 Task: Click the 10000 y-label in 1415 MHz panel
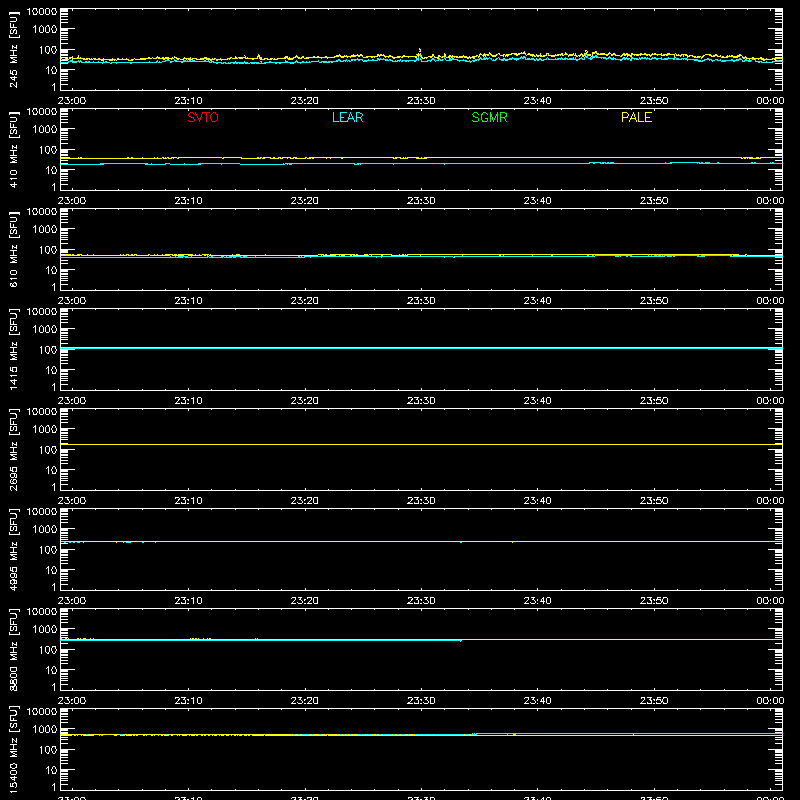(42, 312)
